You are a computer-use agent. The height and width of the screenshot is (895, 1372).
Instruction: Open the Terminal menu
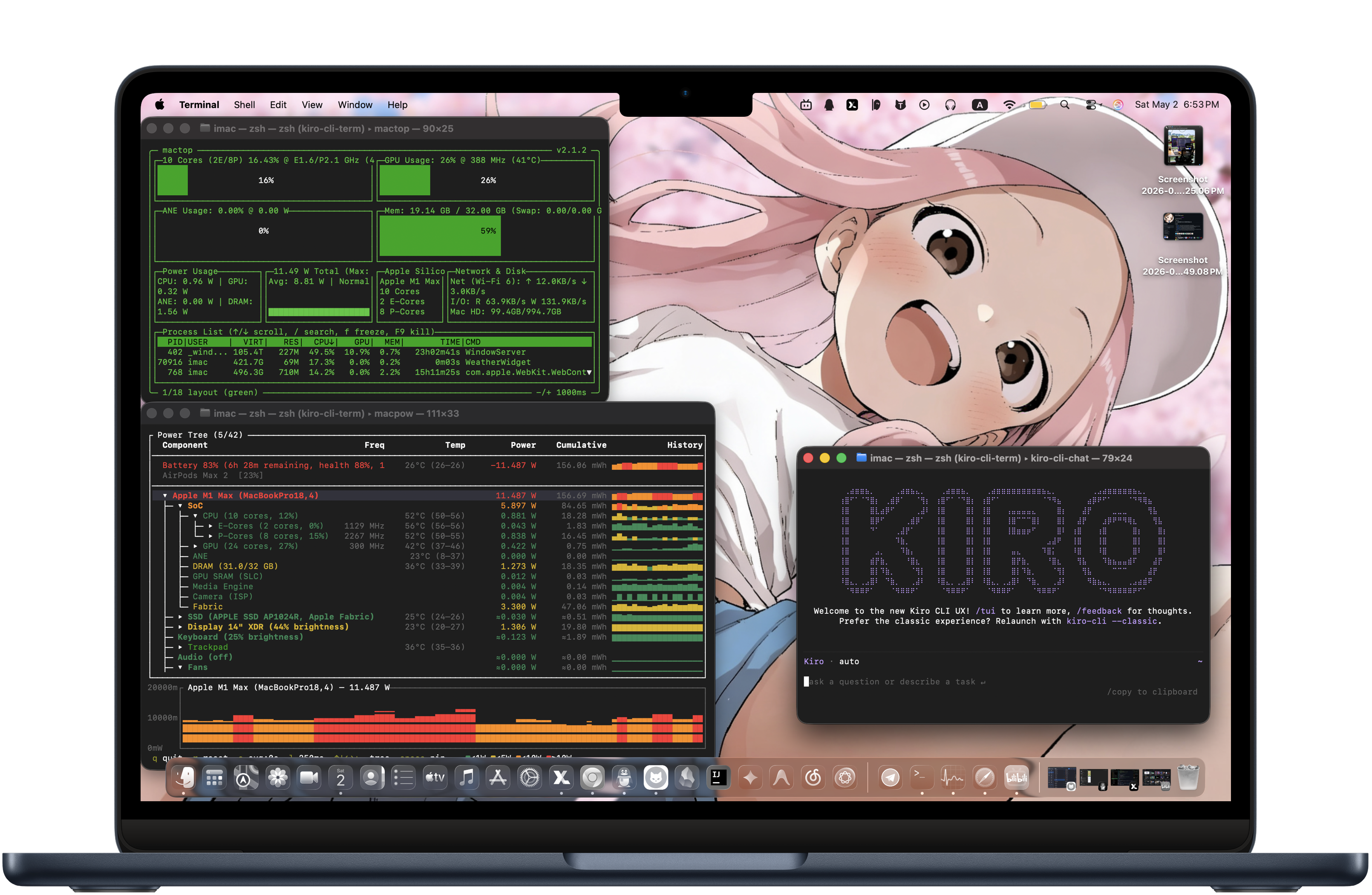tap(199, 105)
